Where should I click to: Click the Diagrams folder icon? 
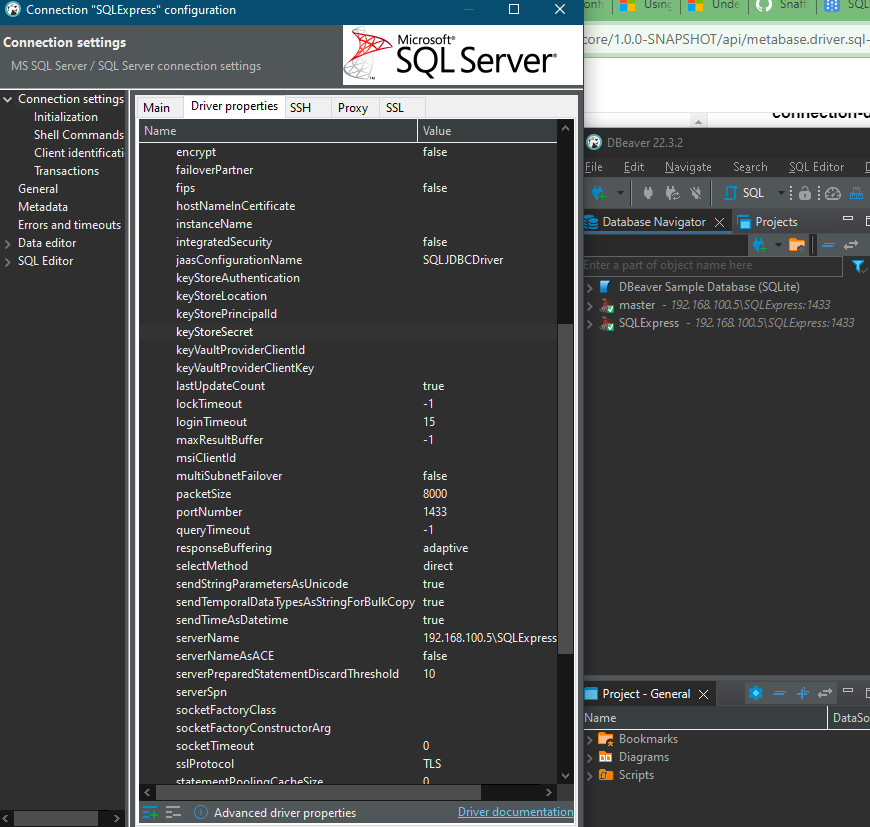(605, 757)
